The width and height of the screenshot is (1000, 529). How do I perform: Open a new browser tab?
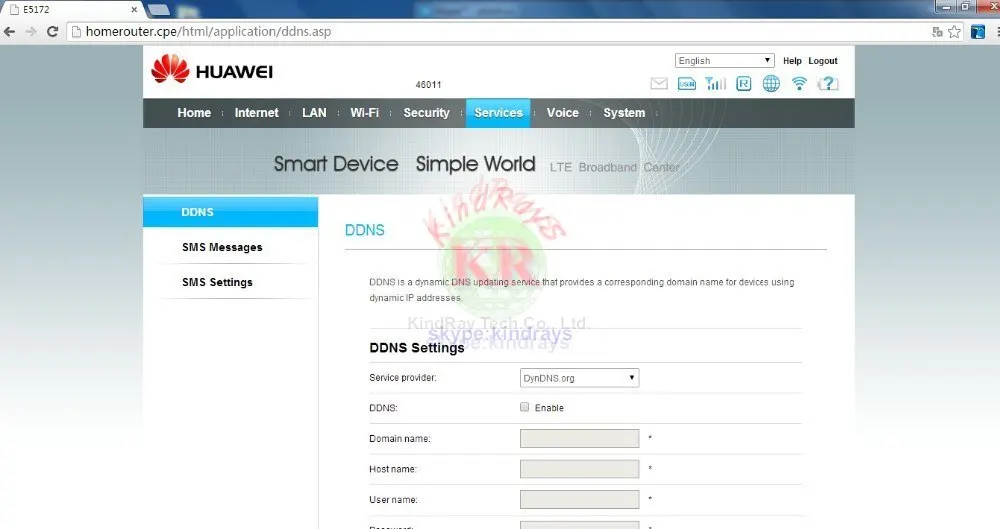(158, 10)
